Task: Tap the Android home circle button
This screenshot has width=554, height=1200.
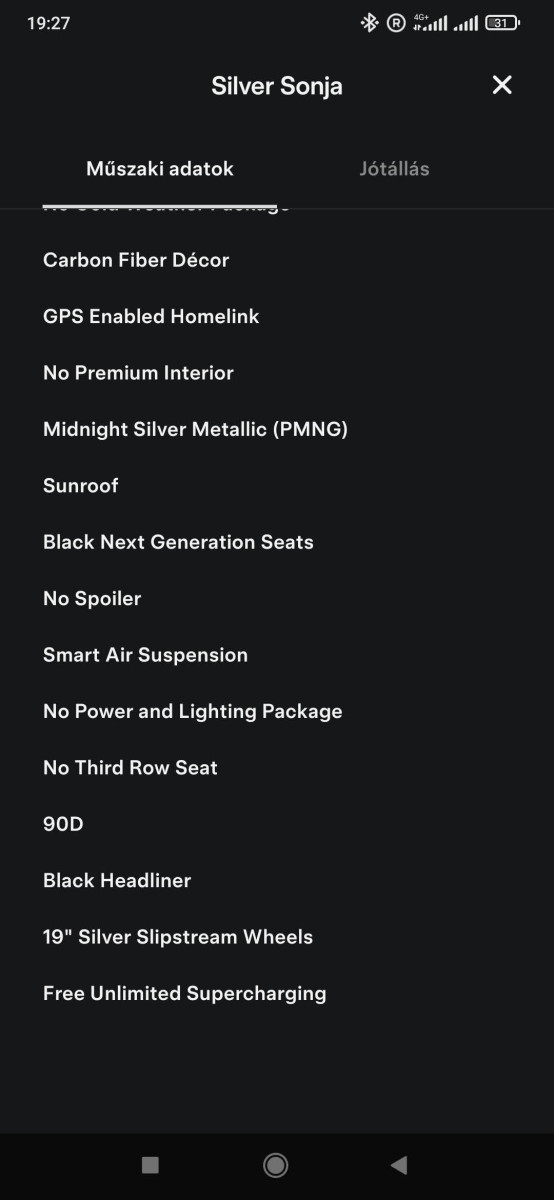Action: [276, 1164]
